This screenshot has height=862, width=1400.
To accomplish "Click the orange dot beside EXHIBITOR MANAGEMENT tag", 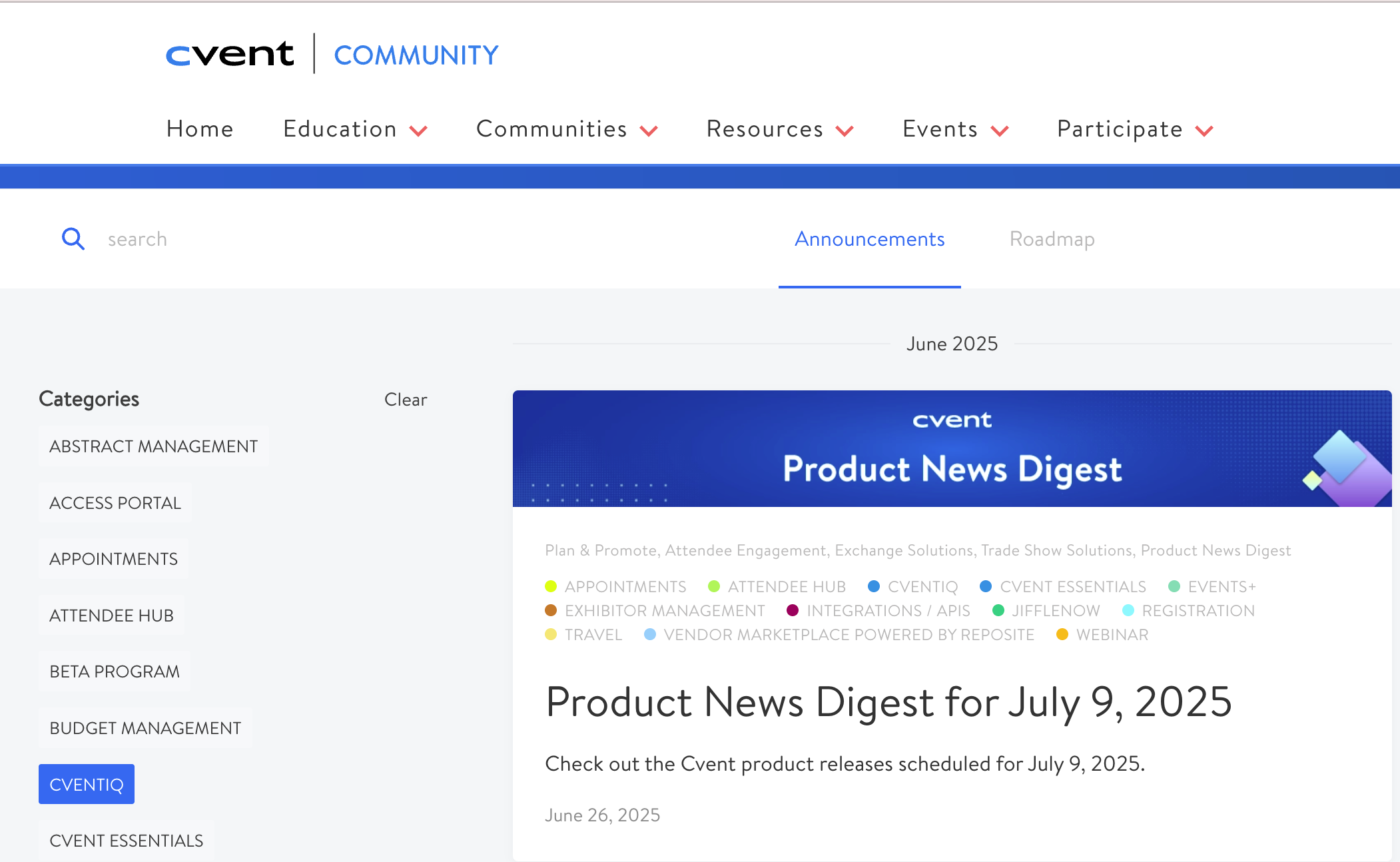I will (x=551, y=610).
